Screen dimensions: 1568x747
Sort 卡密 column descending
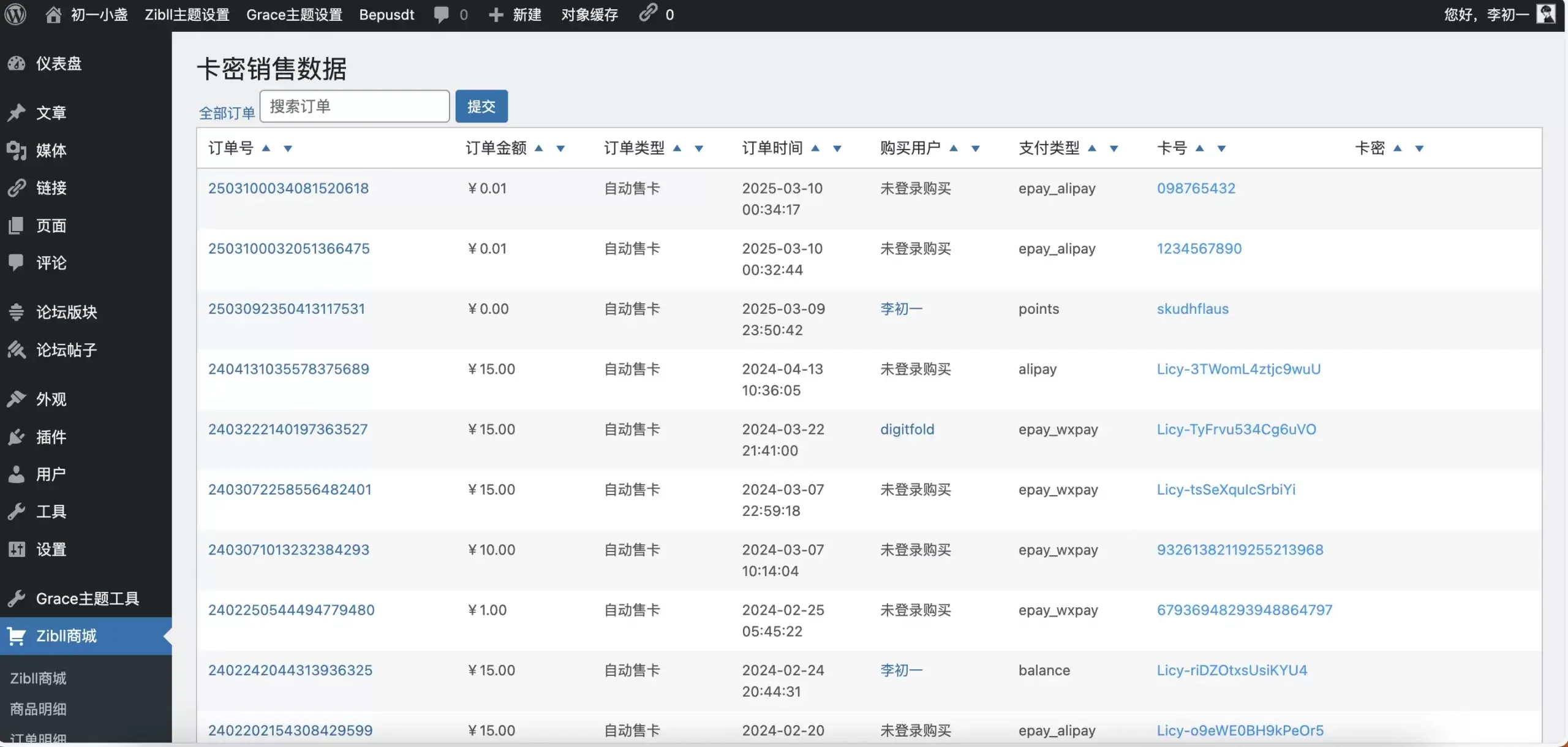1420,148
